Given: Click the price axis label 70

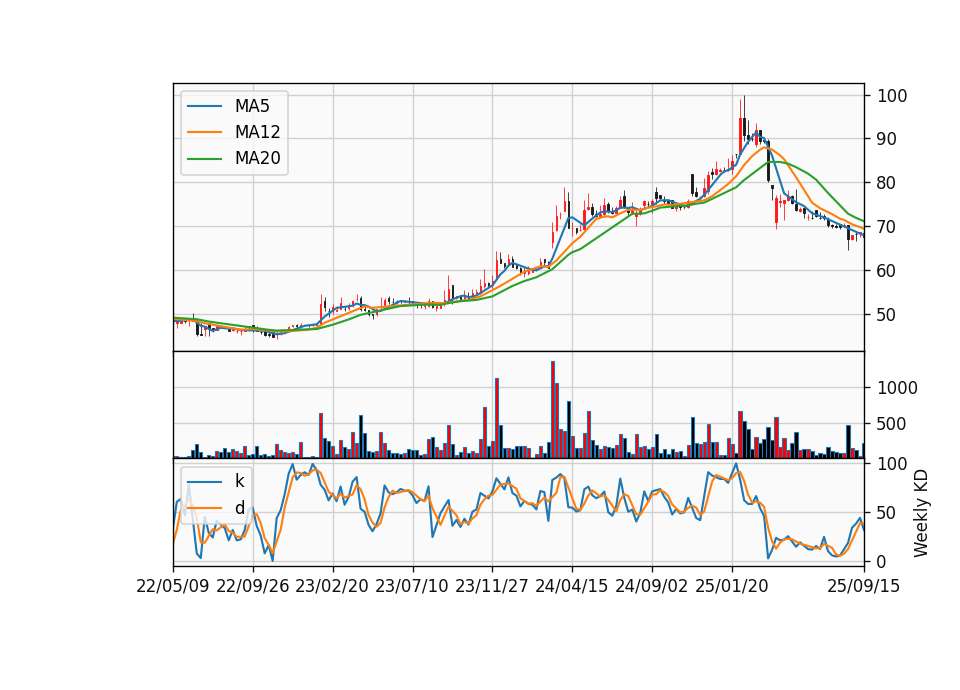Looking at the screenshot, I should [x=887, y=227].
